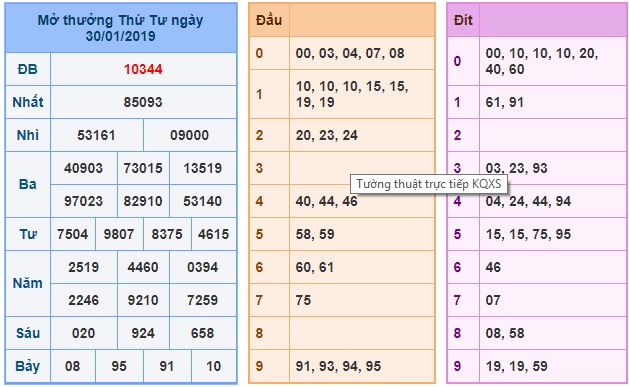The width and height of the screenshot is (629, 387).
Task: Click Đít row value '46'
Action: [x=493, y=267]
